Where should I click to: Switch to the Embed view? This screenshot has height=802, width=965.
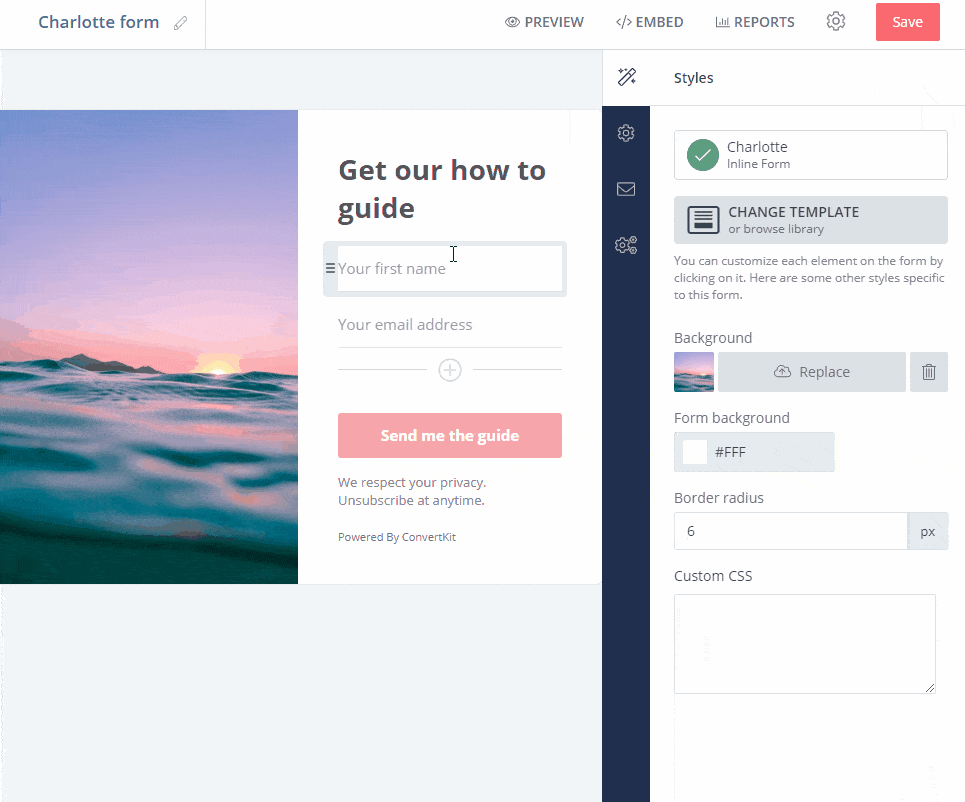tap(650, 21)
